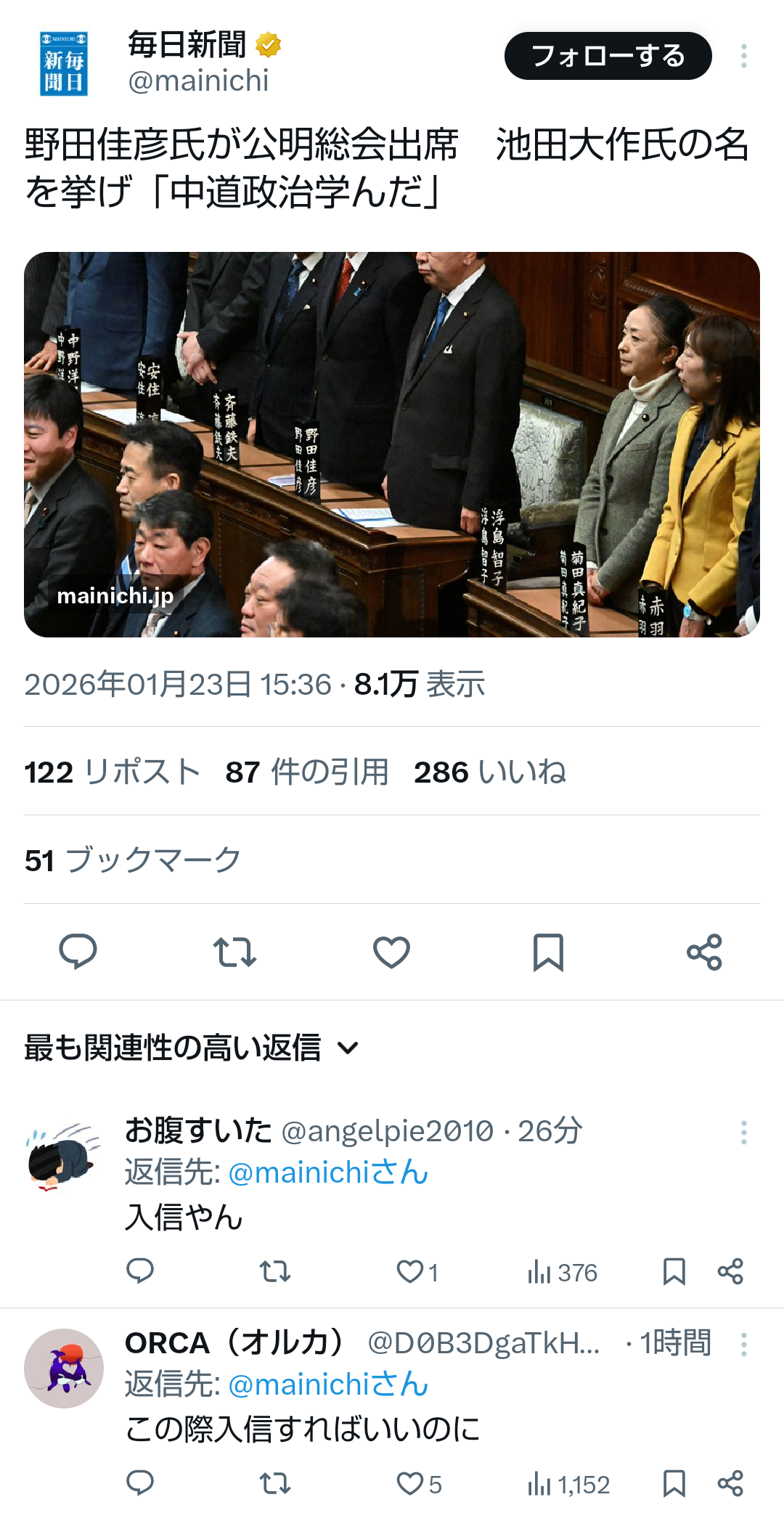Like the reply by お腹すいた

tap(417, 1272)
